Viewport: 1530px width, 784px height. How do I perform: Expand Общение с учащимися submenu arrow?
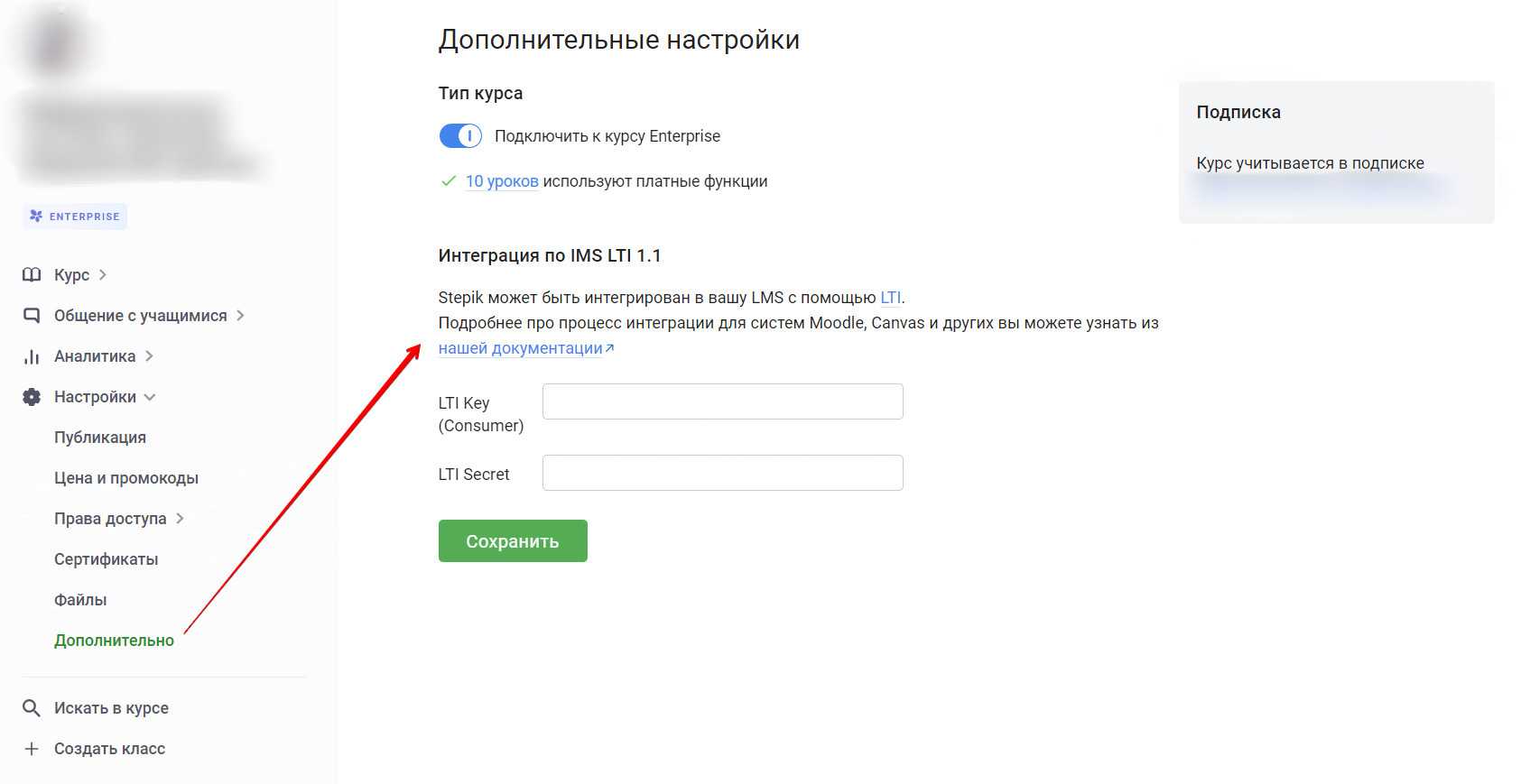240,316
